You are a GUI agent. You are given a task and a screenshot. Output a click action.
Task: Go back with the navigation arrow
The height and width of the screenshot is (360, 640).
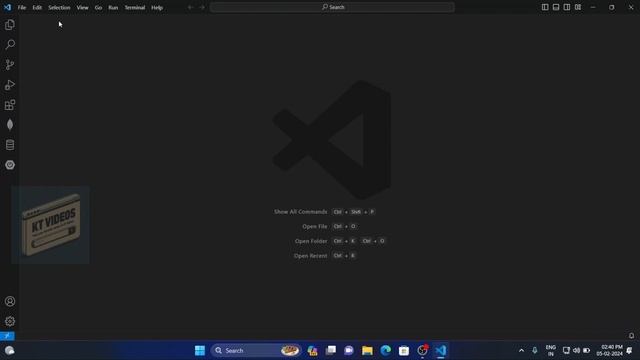(191, 7)
